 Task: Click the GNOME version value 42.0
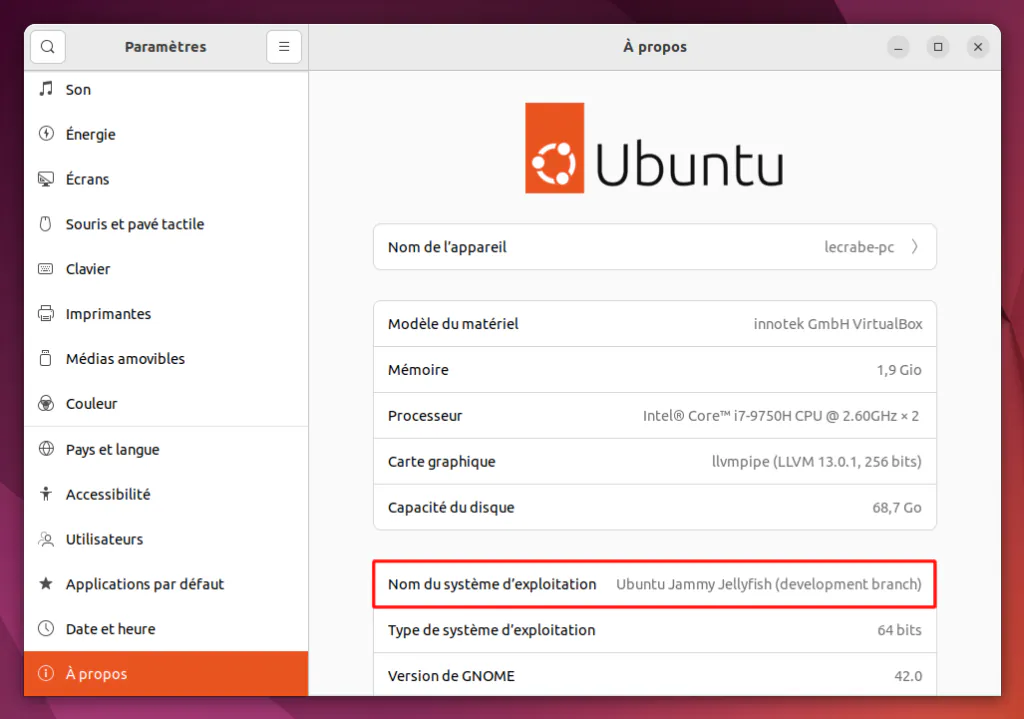pyautogui.click(x=908, y=676)
